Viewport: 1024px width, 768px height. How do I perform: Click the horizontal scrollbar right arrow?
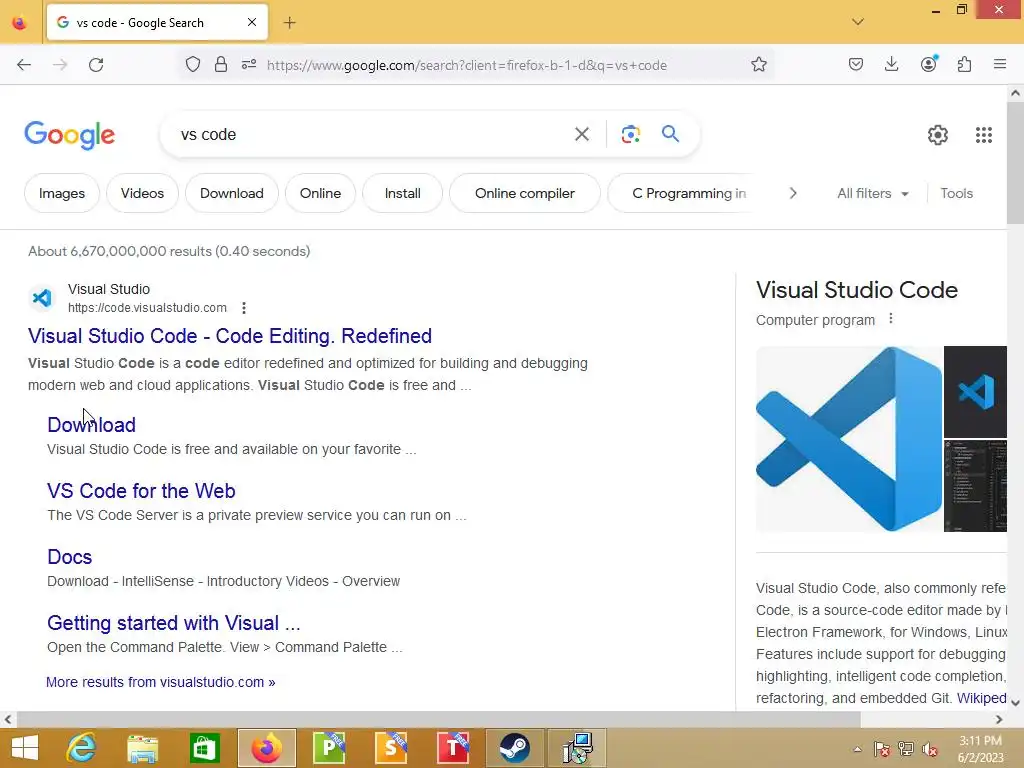click(x=999, y=719)
